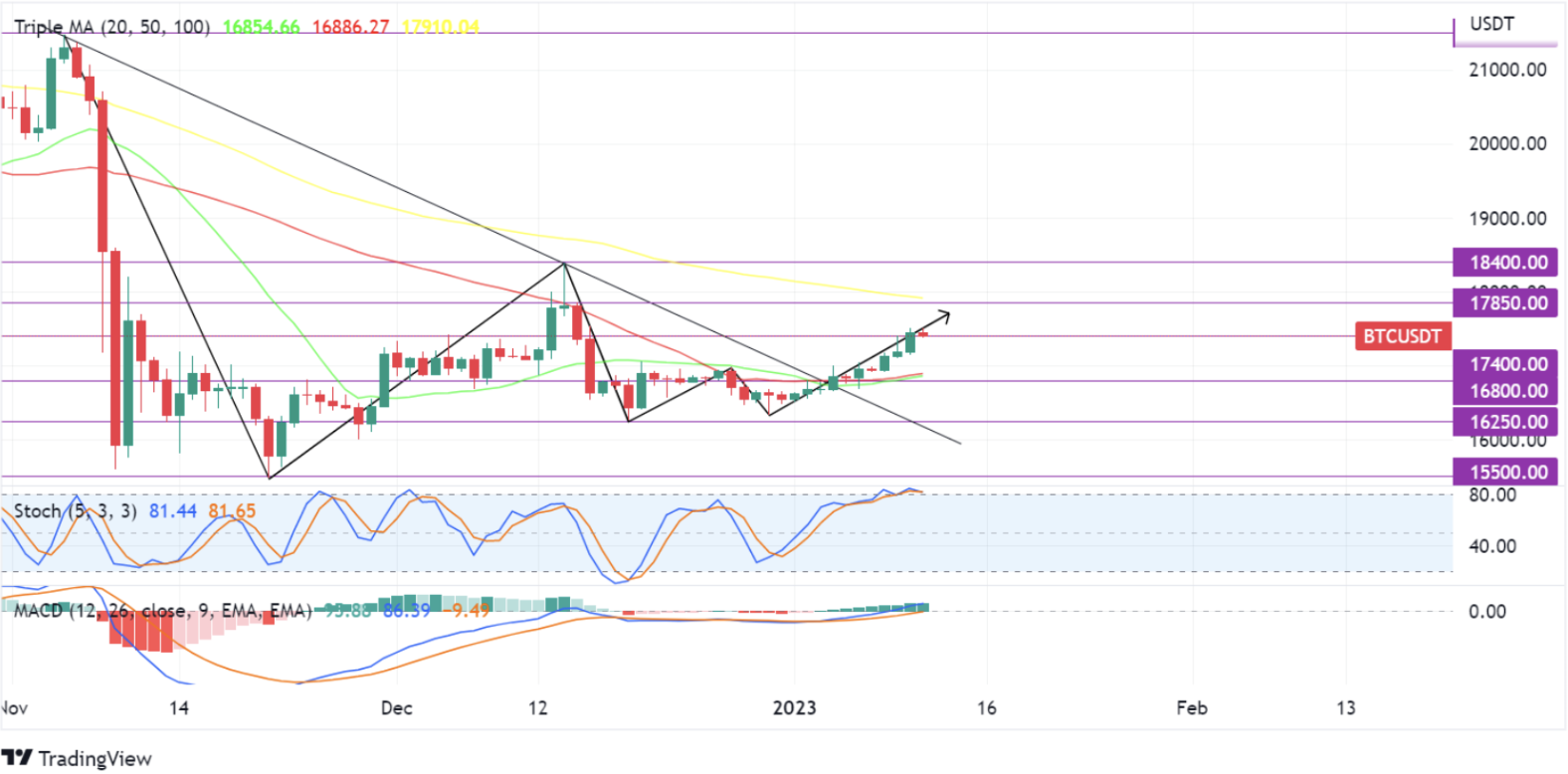Click the Stoch 40.00 scale value

click(x=1492, y=546)
